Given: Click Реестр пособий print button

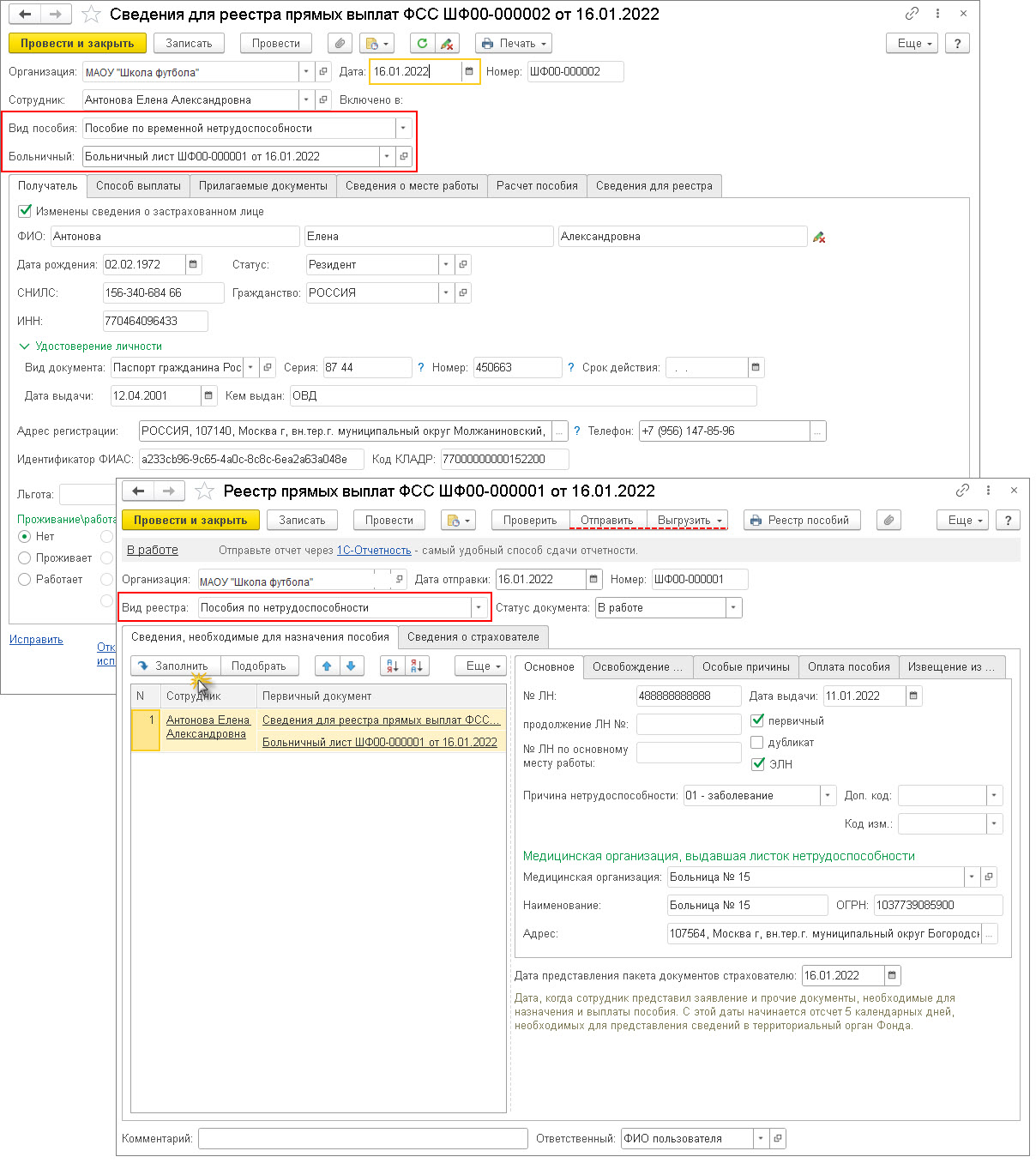Looking at the screenshot, I should (x=802, y=520).
